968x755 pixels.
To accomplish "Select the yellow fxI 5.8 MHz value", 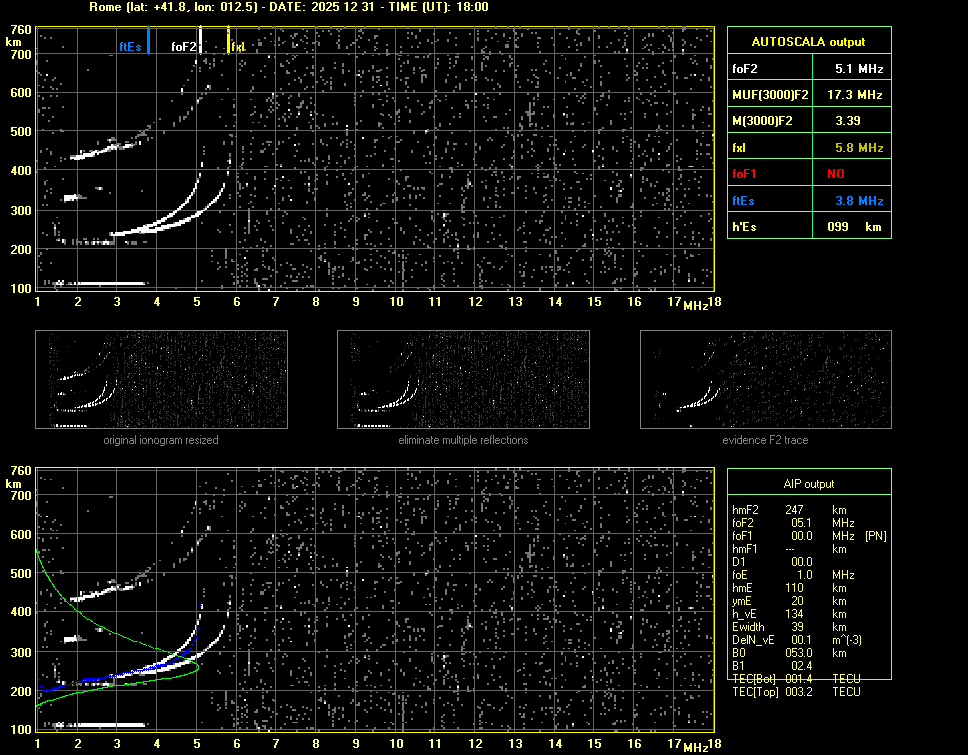I will 858,148.
